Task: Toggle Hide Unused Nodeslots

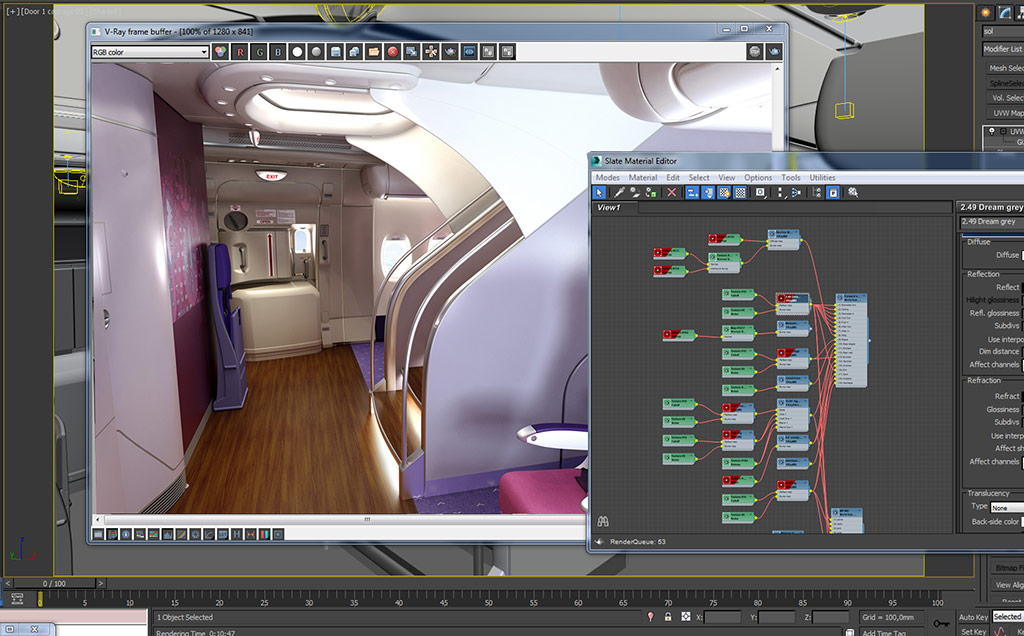Action: [708, 193]
